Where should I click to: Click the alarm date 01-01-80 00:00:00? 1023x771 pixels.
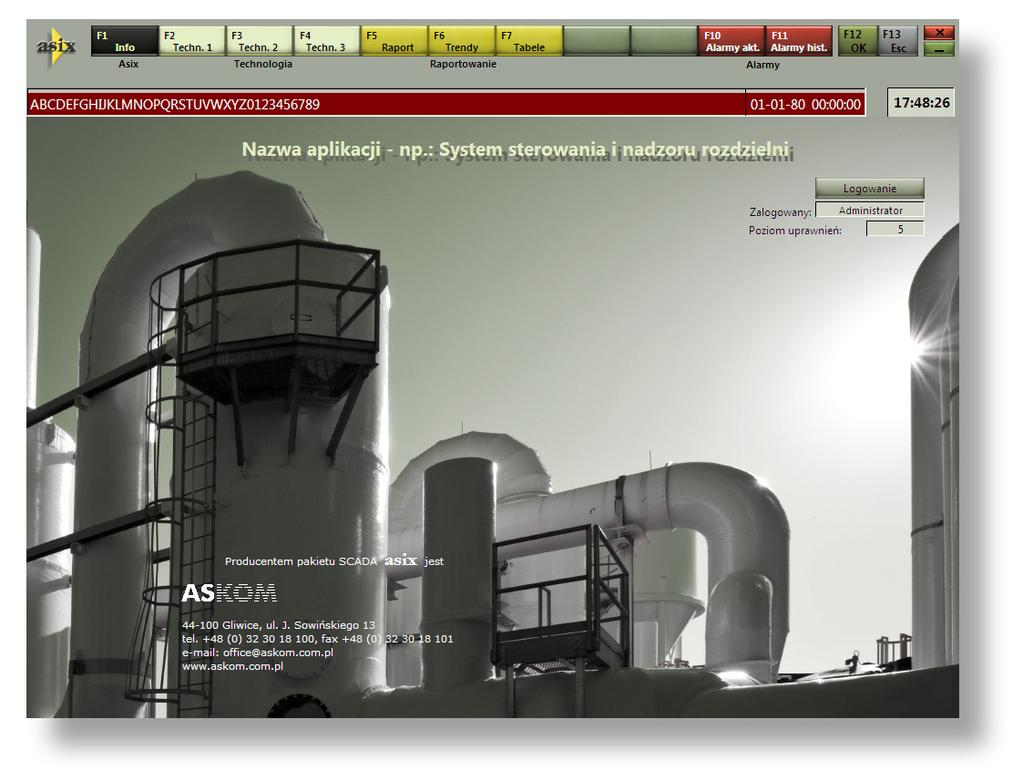coord(805,104)
